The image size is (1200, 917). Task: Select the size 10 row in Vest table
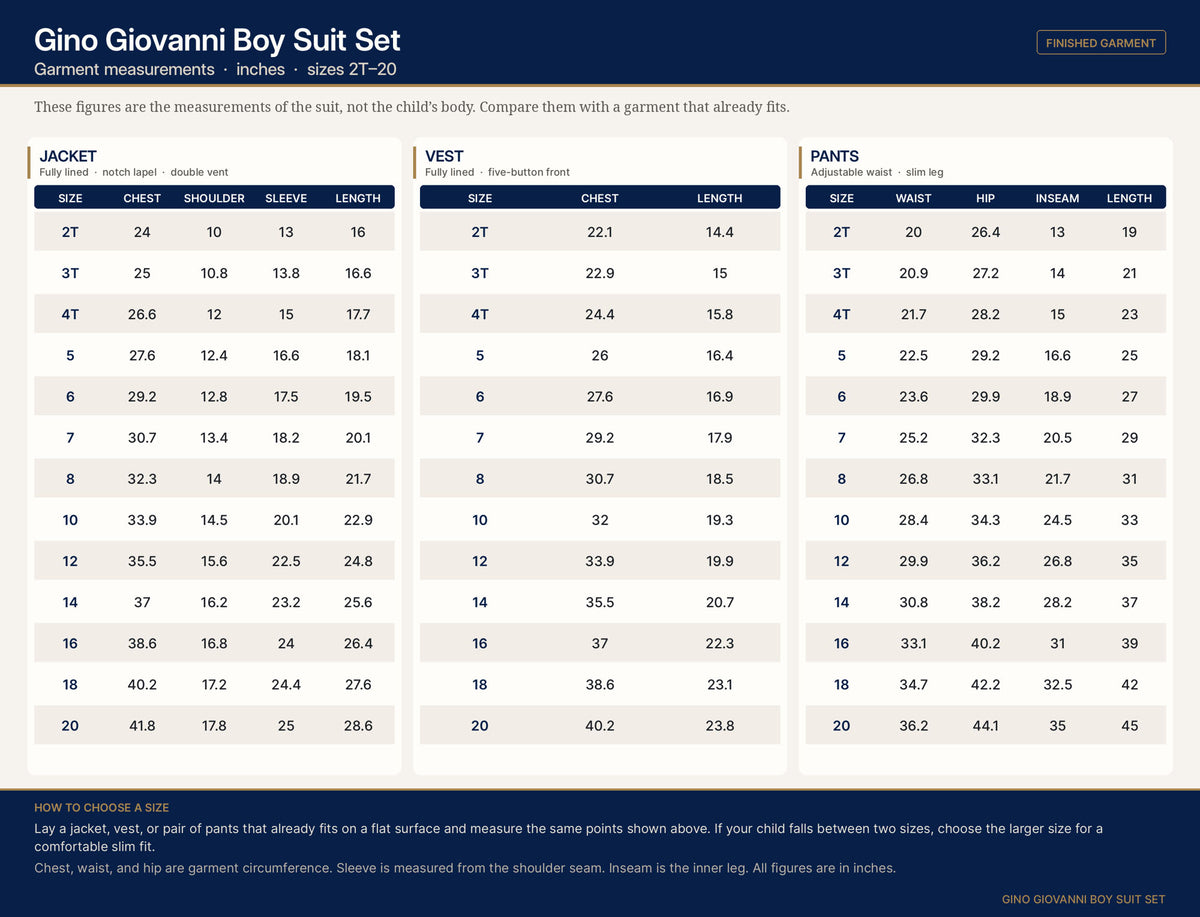(600, 520)
